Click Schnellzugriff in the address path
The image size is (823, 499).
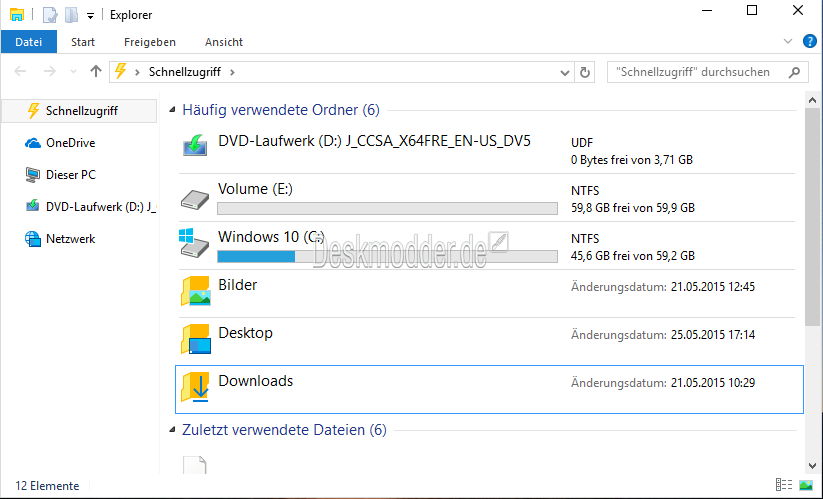[185, 72]
